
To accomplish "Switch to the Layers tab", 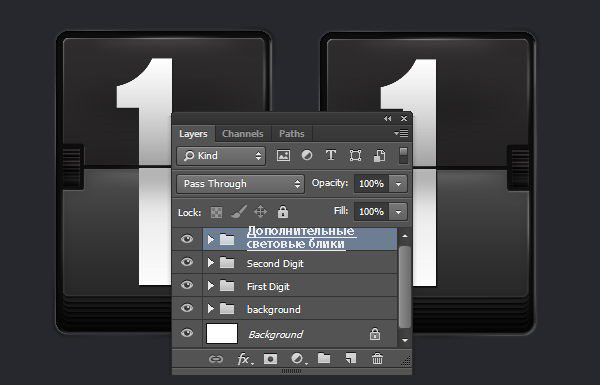I will point(193,134).
